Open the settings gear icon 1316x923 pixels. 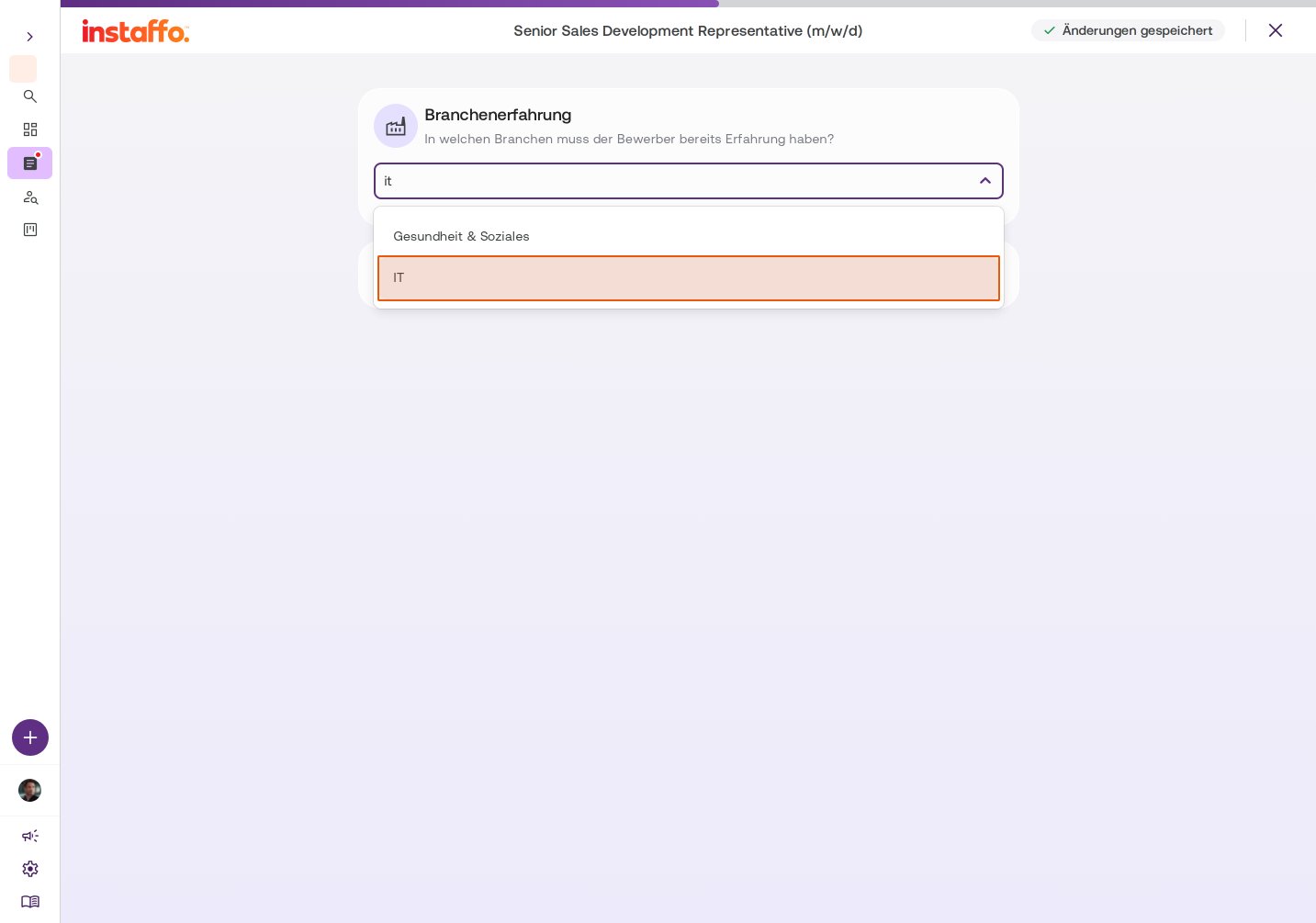tap(30, 869)
